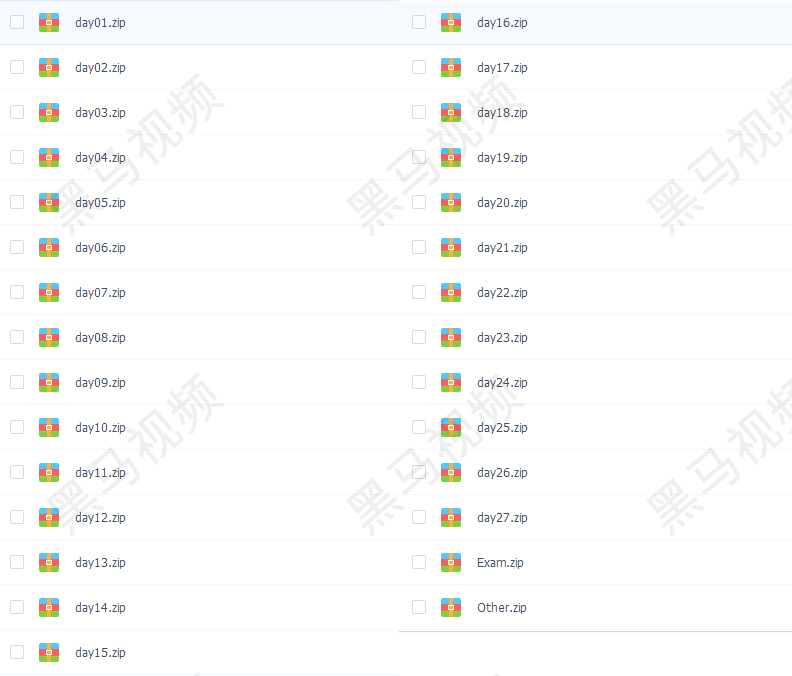Screen dimensions: 792x676
Task: Click the day13.zip archive icon
Action: (49, 562)
